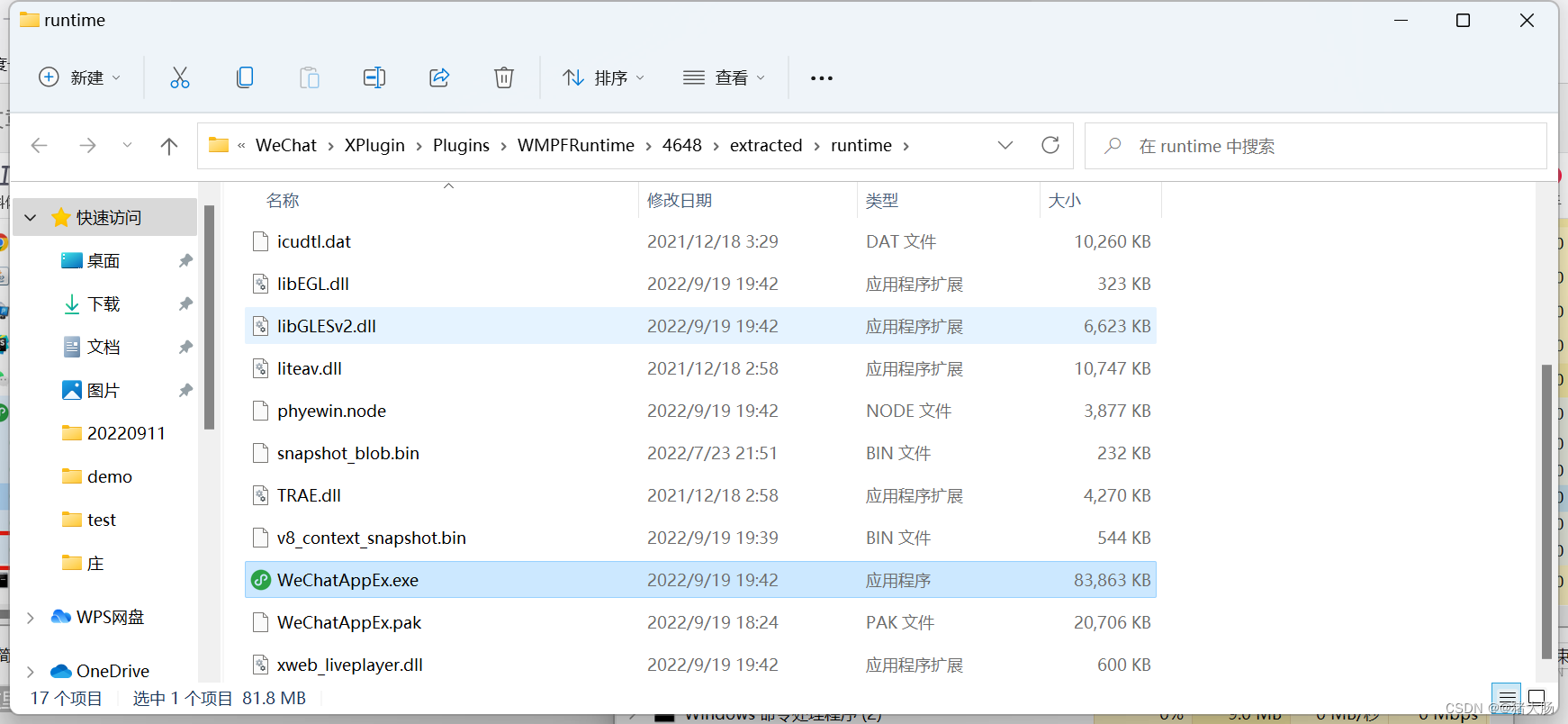Collapse the 快速访问 tree node
This screenshot has height=724, width=1568.
tap(31, 218)
